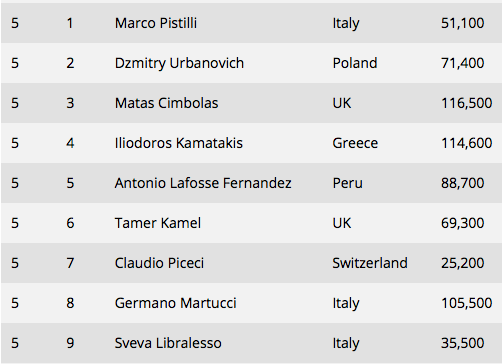This screenshot has width=503, height=364.
Task: Click Antonio Lafosse Fernandez name
Action: point(203,183)
